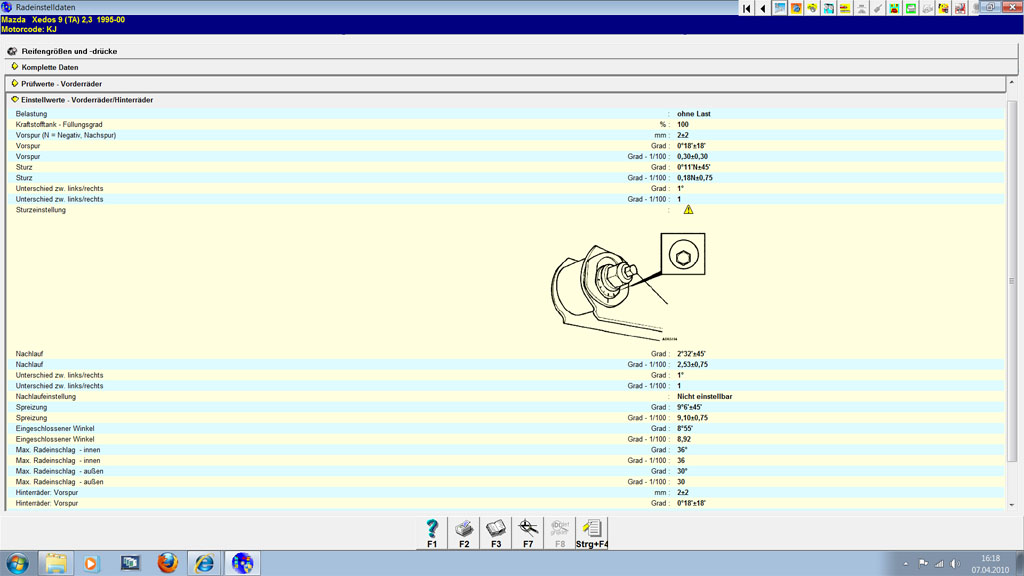
Task: Jump to first record arrow in toolbar
Action: [747, 8]
